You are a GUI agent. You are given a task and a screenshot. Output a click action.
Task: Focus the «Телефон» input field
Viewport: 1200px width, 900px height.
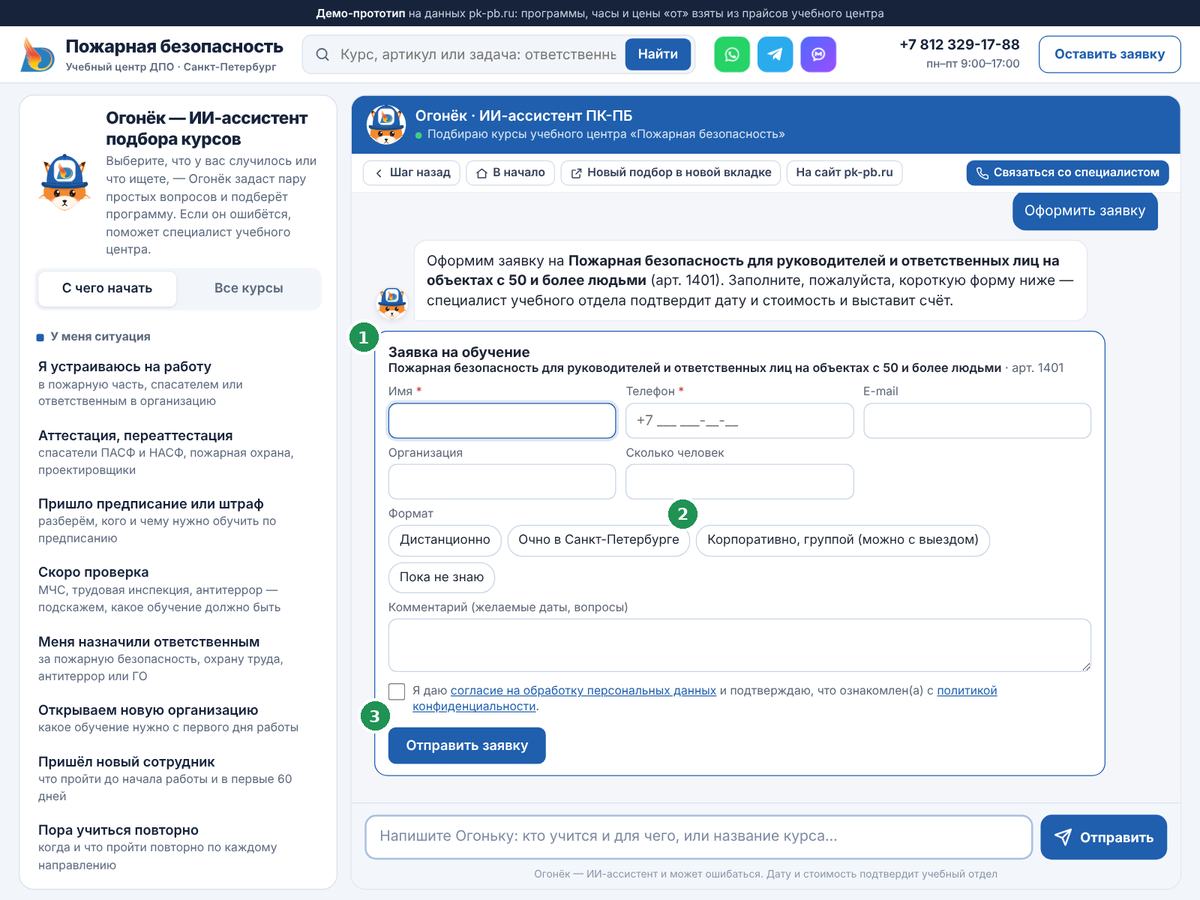click(x=740, y=421)
